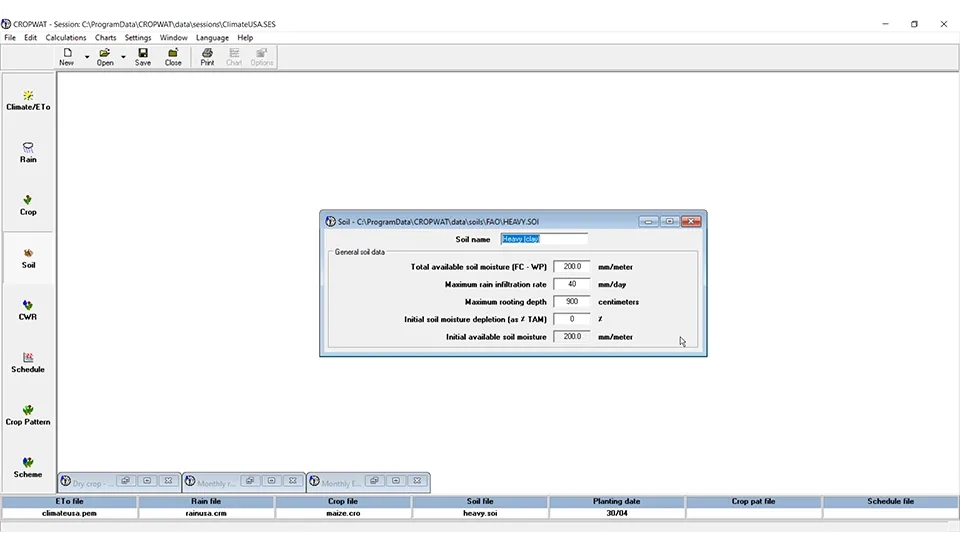
Task: Open the Language menu
Action: coord(212,38)
